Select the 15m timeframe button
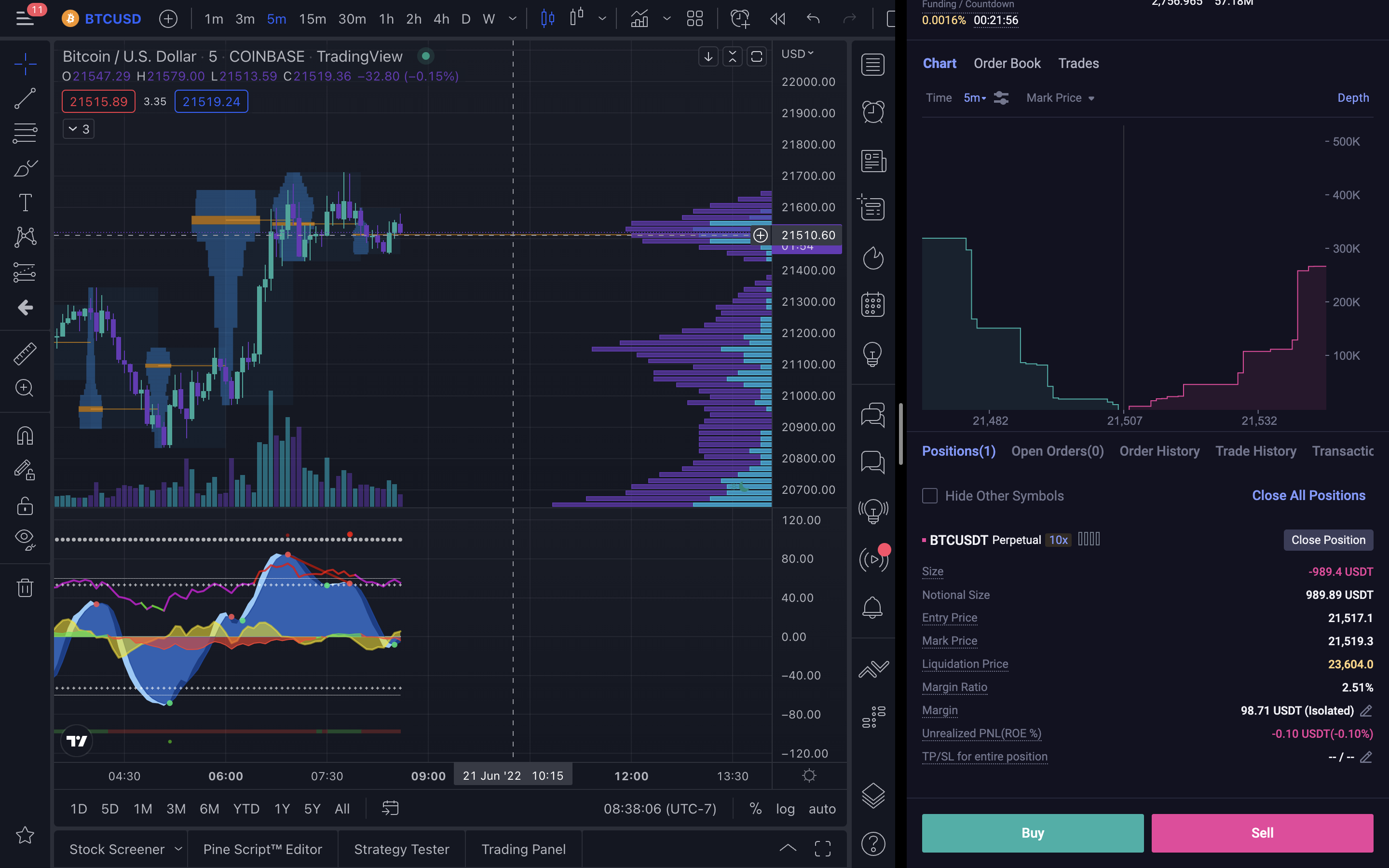This screenshot has height=868, width=1389. pyautogui.click(x=312, y=19)
